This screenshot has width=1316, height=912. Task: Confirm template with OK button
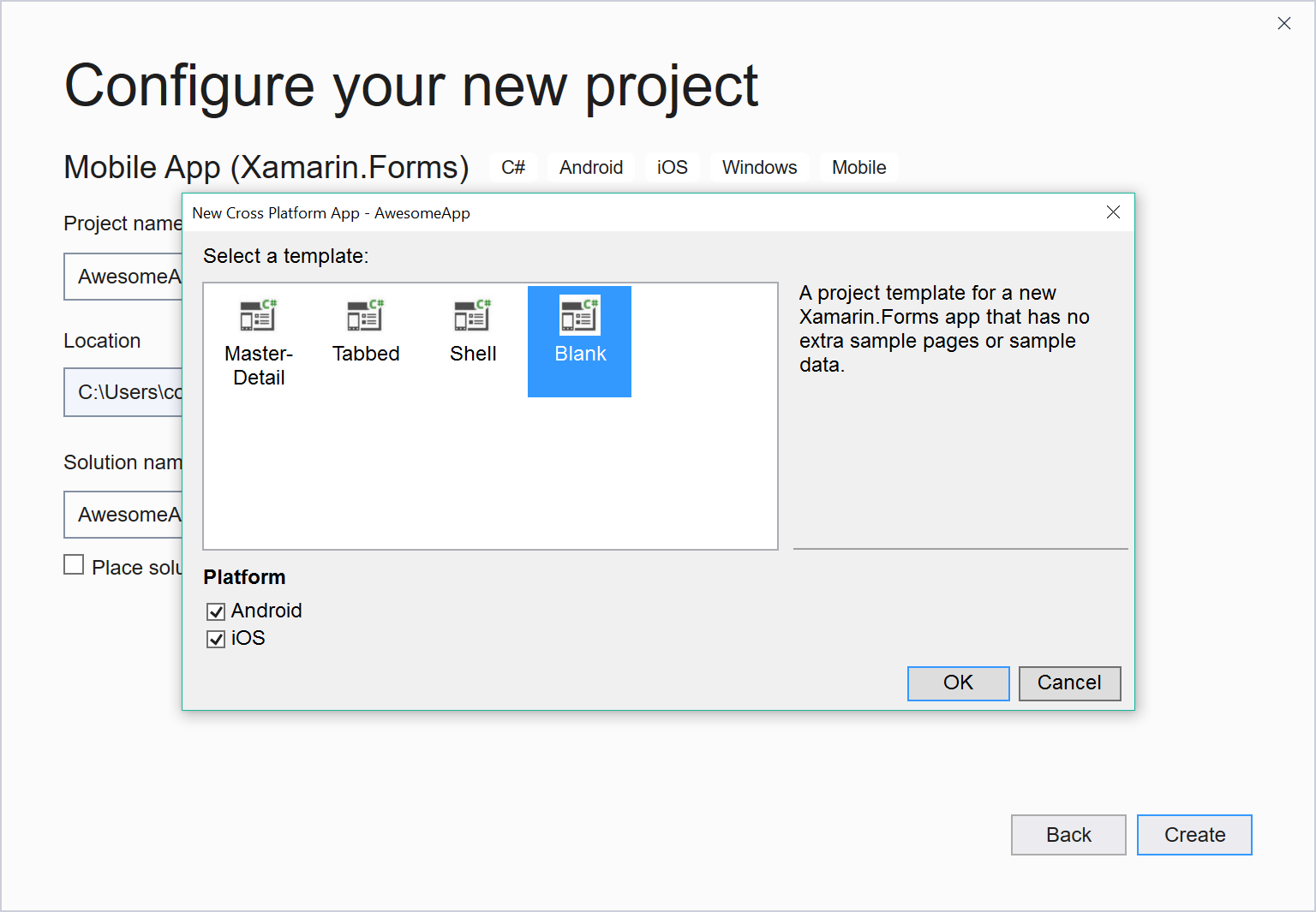pos(958,683)
